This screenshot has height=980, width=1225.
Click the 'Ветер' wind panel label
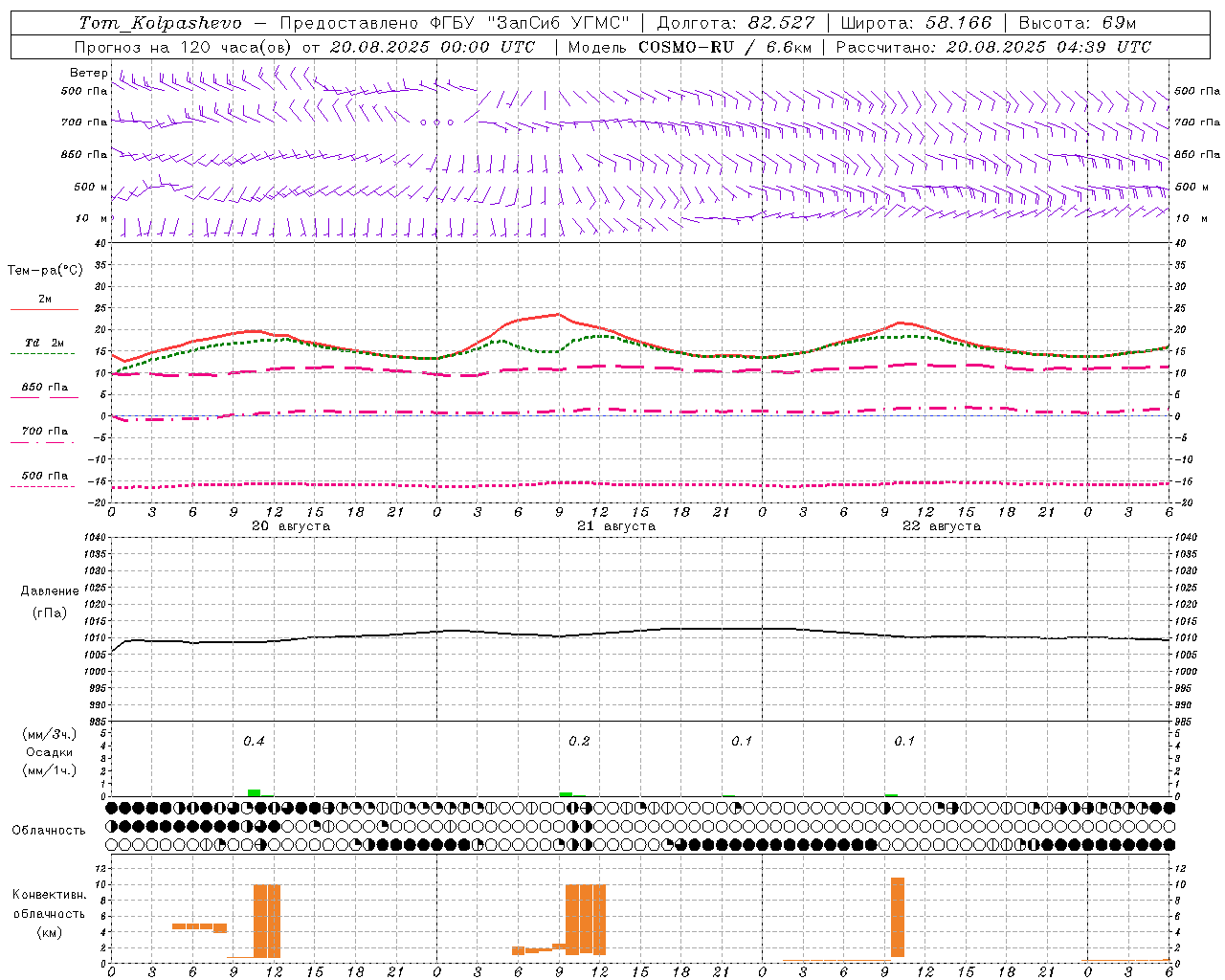coord(88,73)
